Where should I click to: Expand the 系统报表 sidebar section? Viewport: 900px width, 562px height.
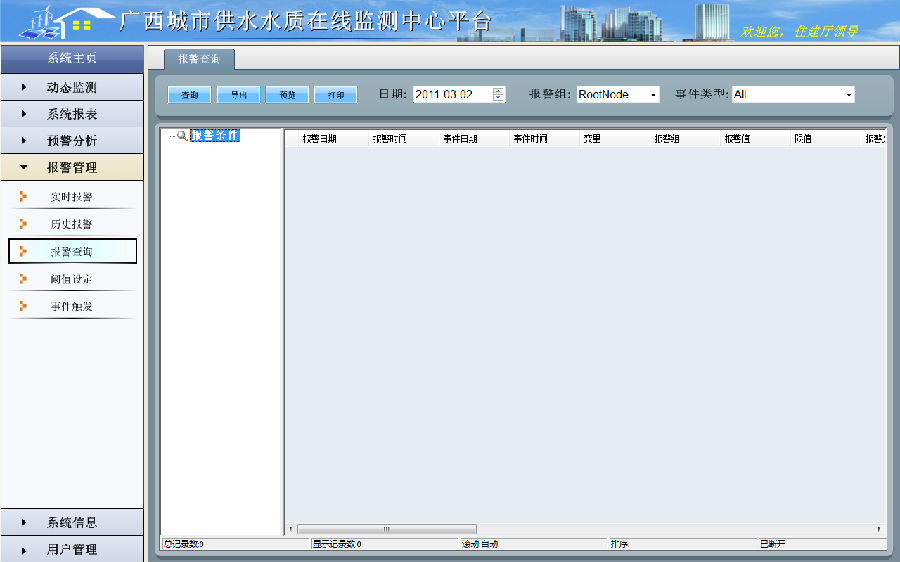72,114
